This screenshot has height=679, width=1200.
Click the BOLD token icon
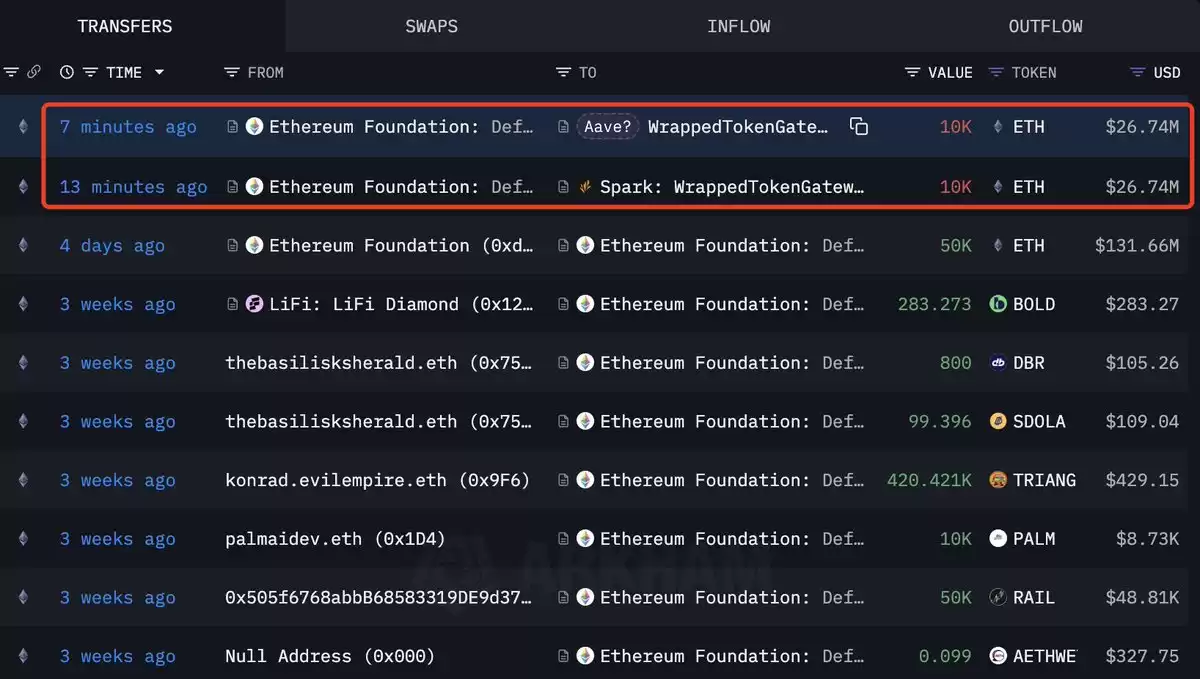click(x=997, y=304)
